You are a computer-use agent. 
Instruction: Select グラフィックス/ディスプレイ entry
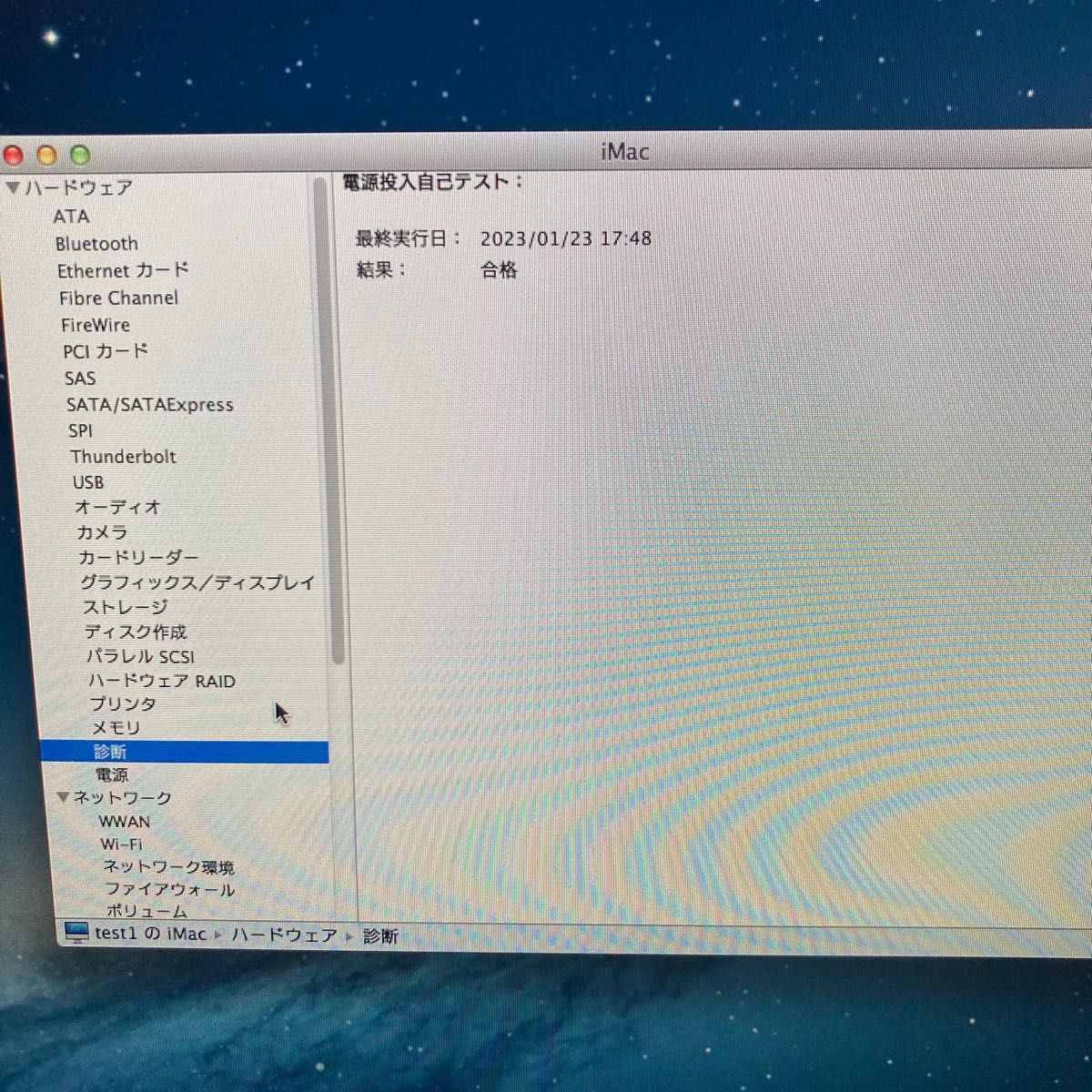(197, 582)
